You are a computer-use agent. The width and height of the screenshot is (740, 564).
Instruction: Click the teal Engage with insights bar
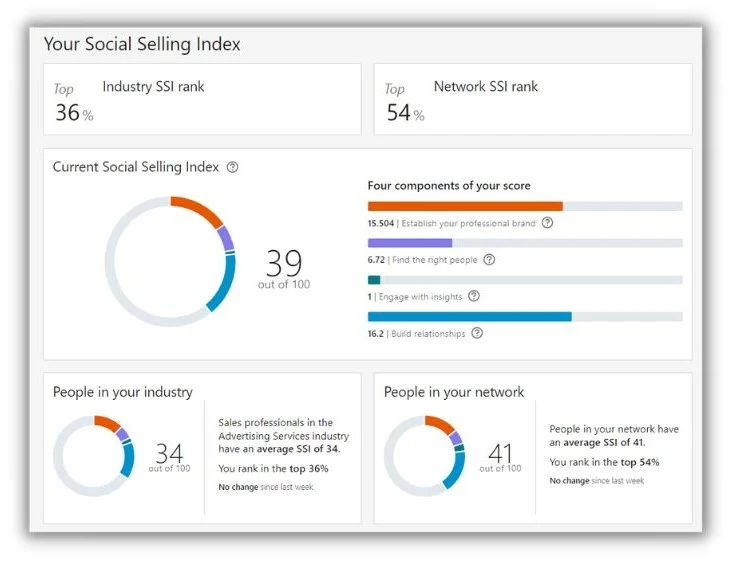(x=374, y=280)
